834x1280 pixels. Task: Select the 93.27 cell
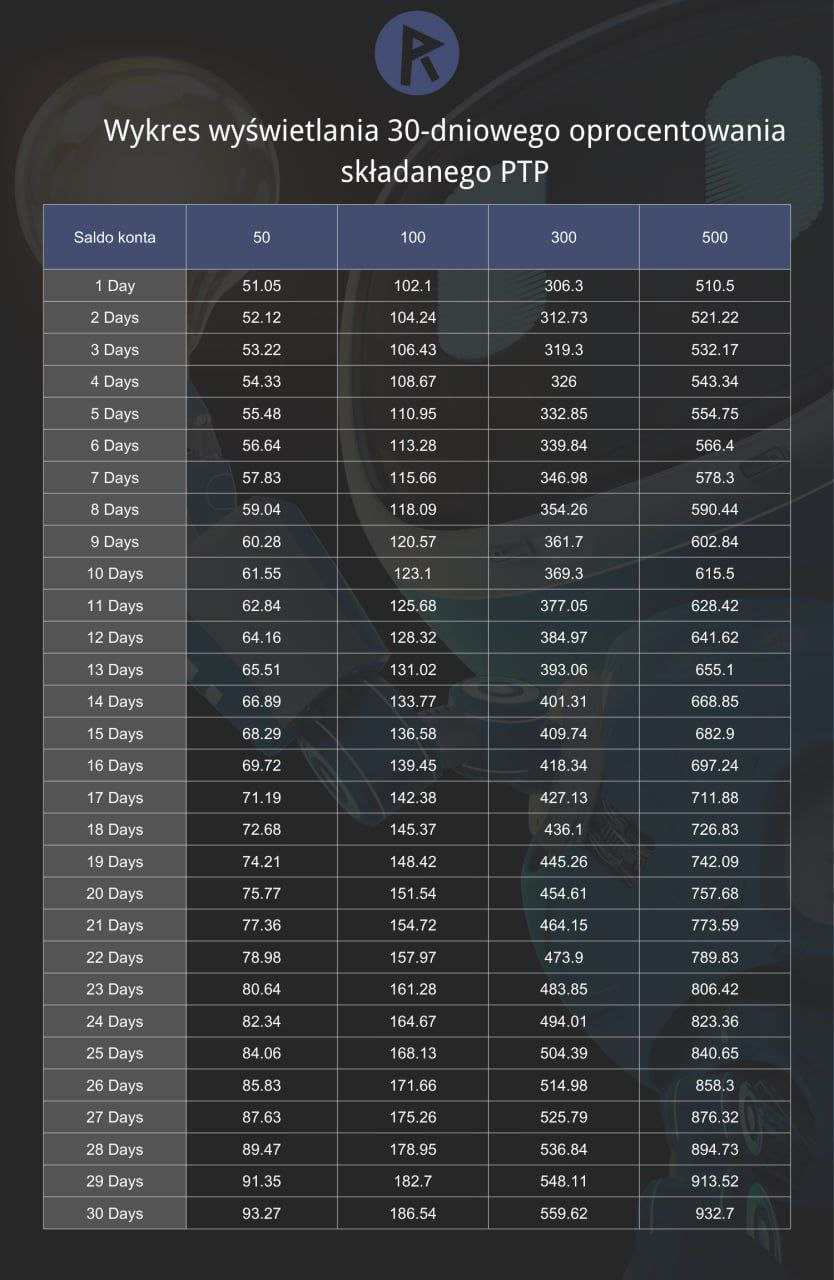pyautogui.click(x=262, y=1213)
